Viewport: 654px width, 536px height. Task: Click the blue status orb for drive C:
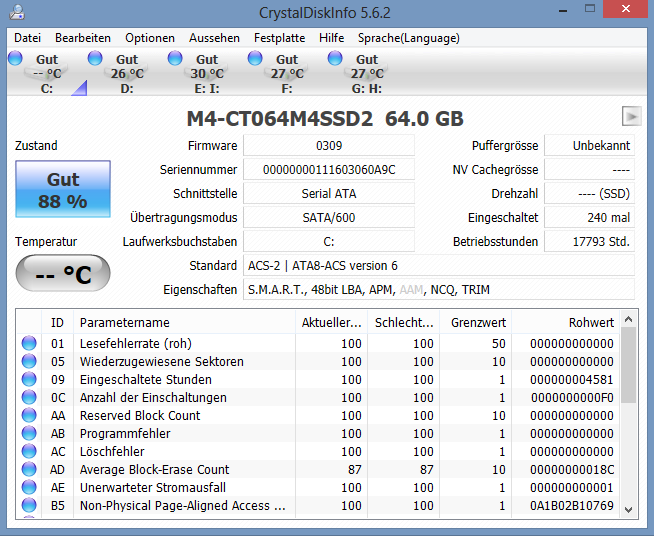[15, 58]
